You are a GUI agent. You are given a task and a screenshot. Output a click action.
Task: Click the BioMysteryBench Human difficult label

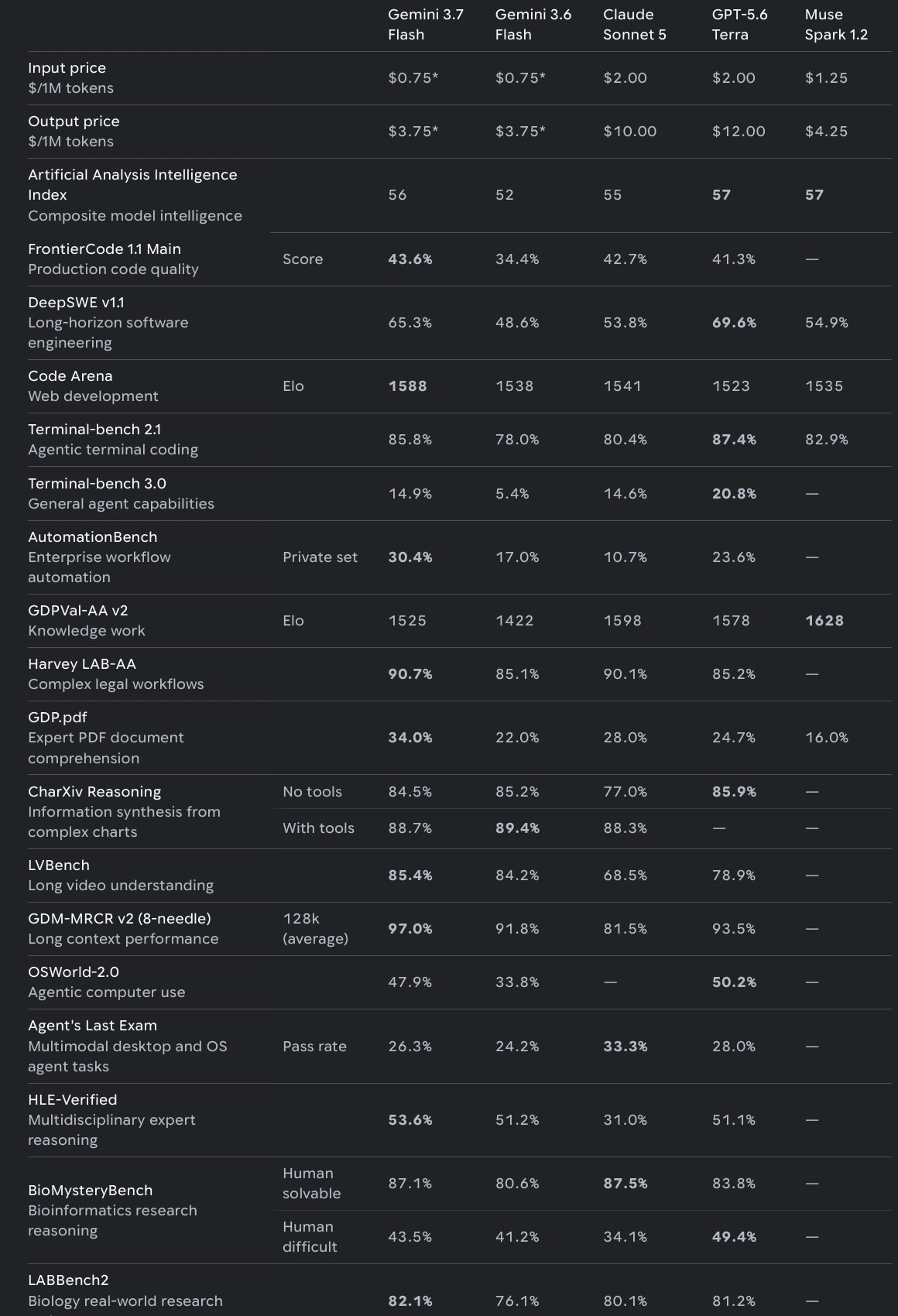point(310,1237)
